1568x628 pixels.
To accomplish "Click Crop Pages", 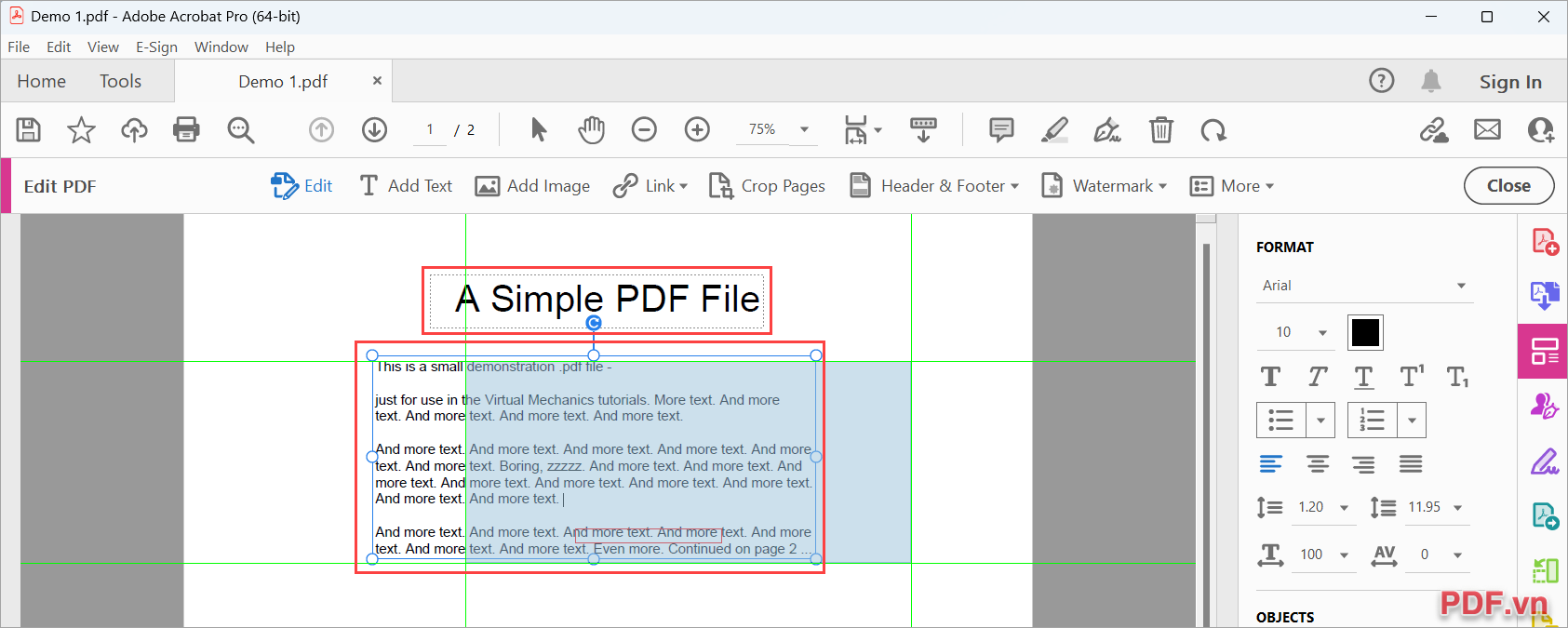I will pos(767,186).
